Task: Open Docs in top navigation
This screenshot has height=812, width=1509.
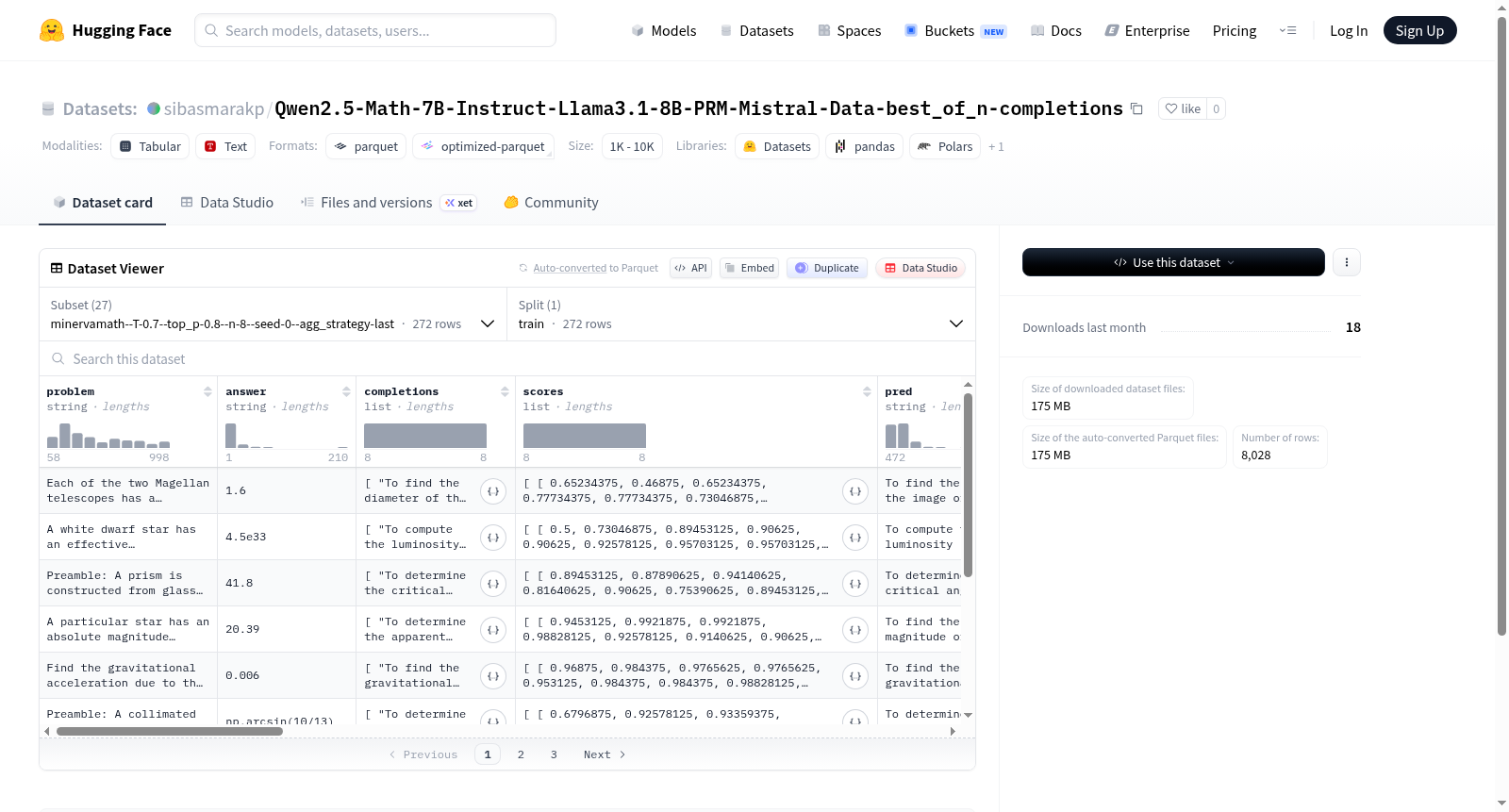Action: (x=1055, y=31)
